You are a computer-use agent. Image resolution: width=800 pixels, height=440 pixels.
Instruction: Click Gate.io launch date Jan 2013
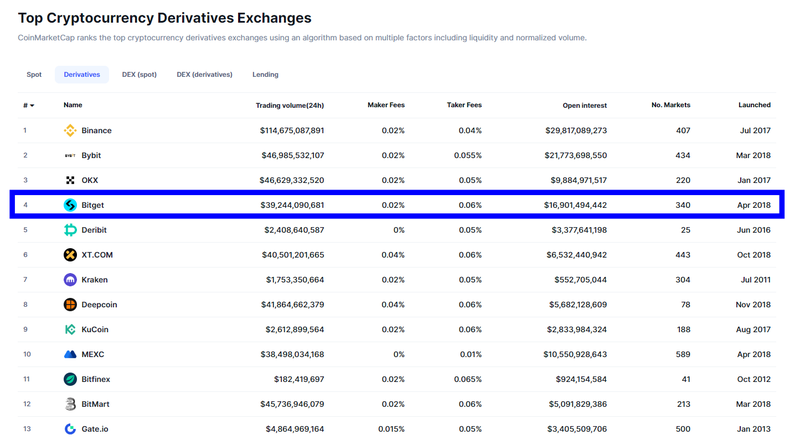754,429
